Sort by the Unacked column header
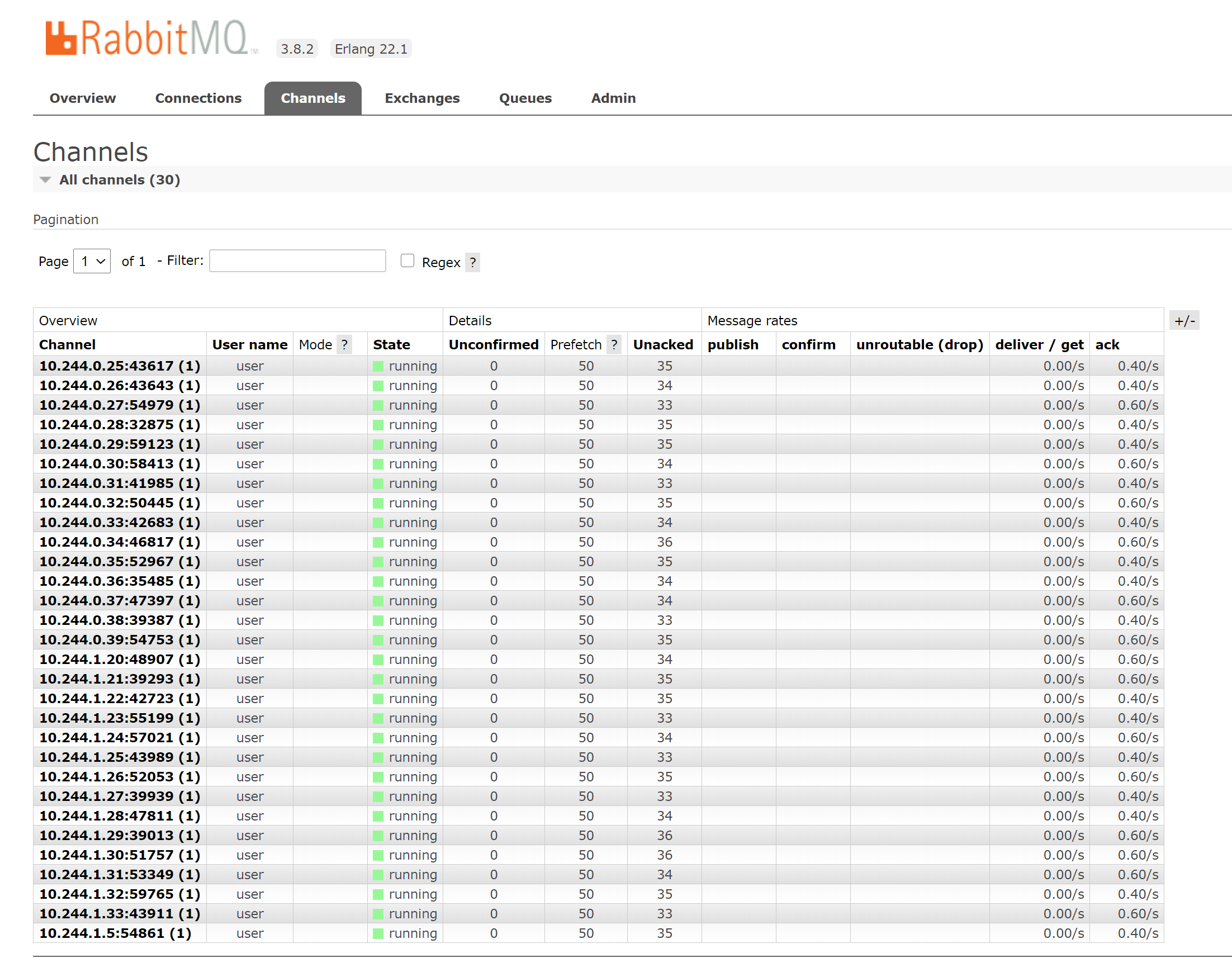The image size is (1232, 958). [663, 345]
